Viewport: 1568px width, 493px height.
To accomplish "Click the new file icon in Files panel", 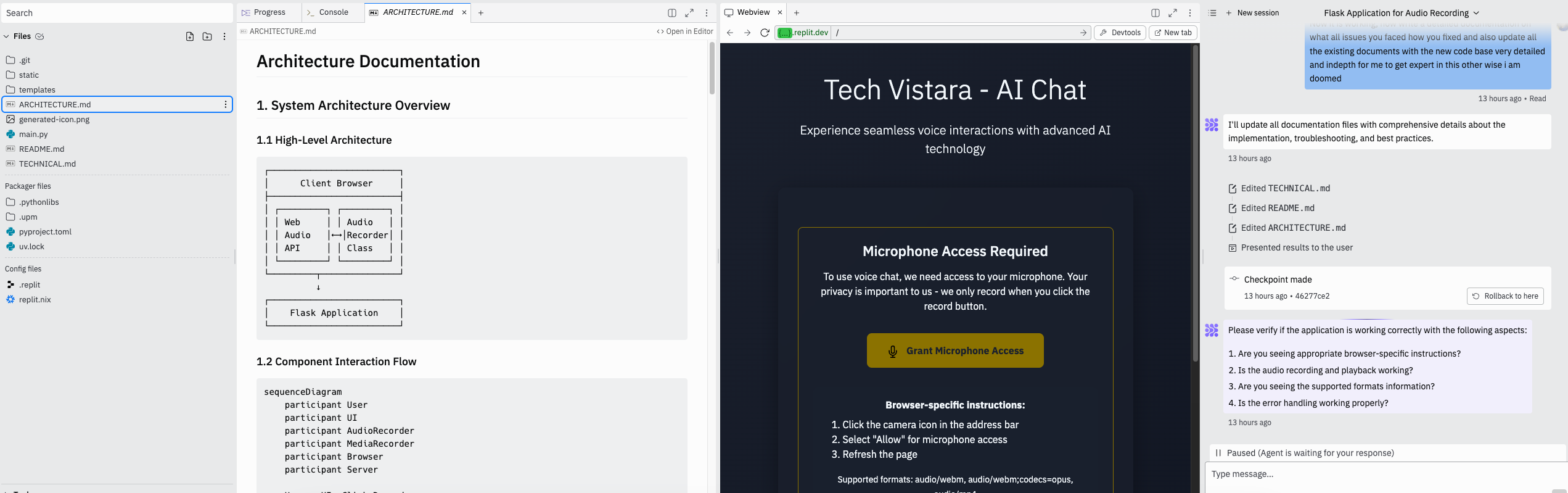I will (190, 36).
